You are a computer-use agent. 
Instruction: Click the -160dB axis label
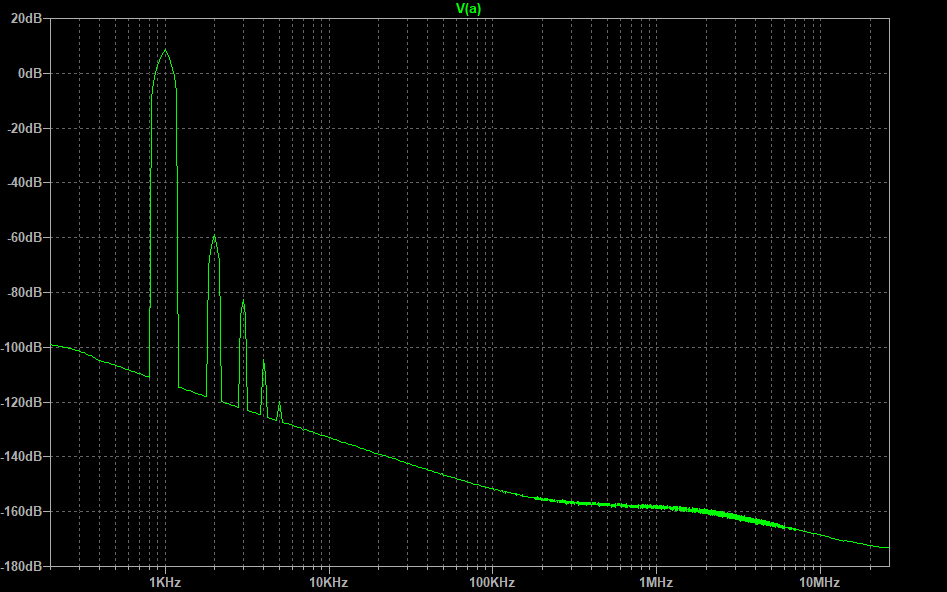click(x=23, y=512)
